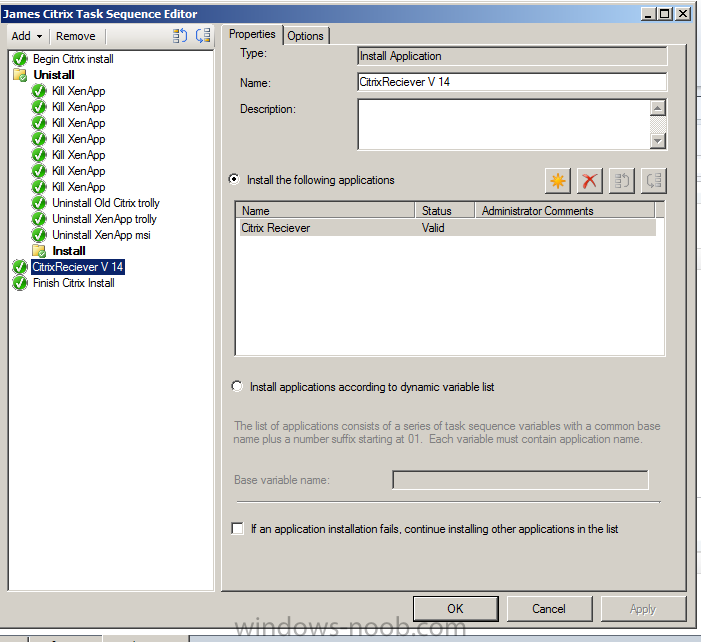Click the green check icon beside Begin Citrix install
701x642 pixels.
point(20,59)
